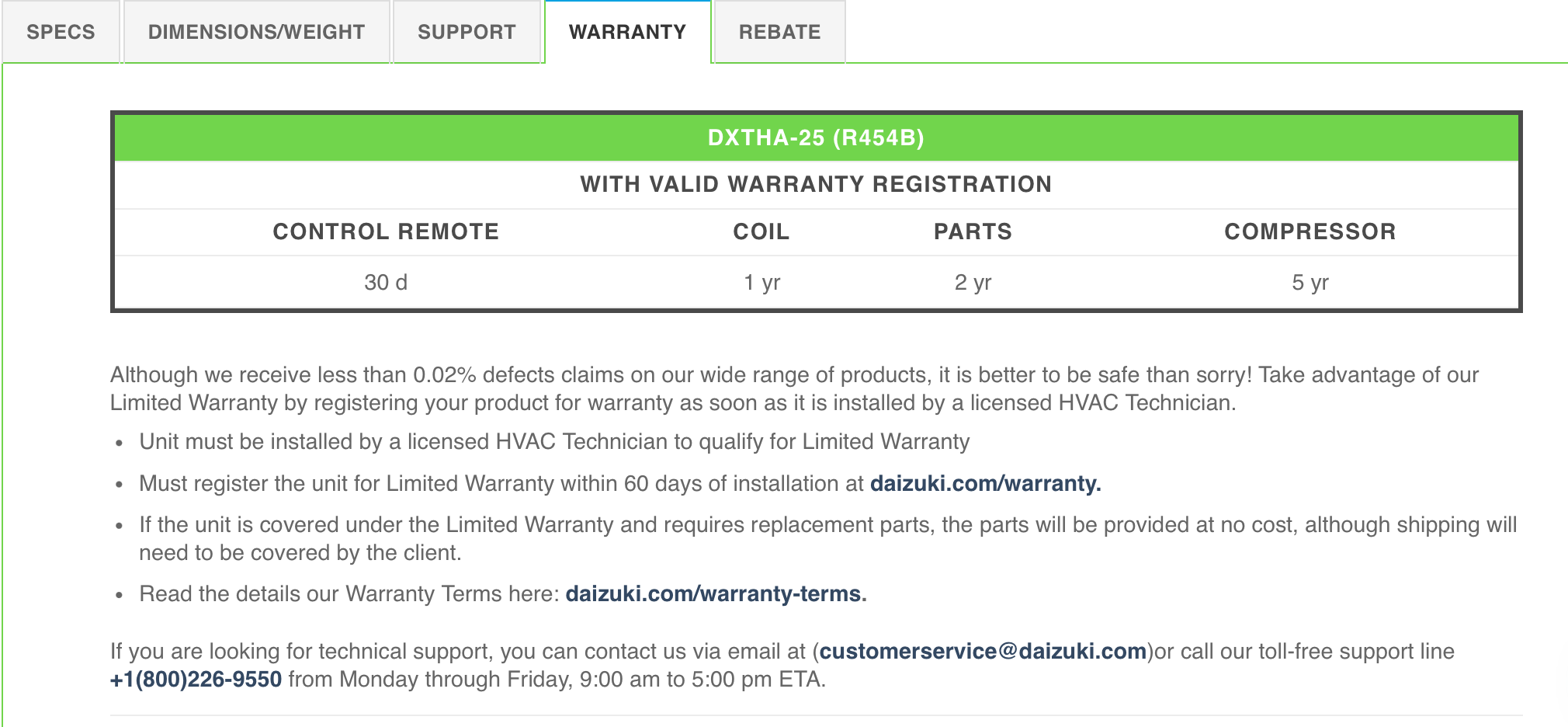The image size is (1568, 727).
Task: Click the 1 yr coil warranty value
Action: (x=761, y=282)
